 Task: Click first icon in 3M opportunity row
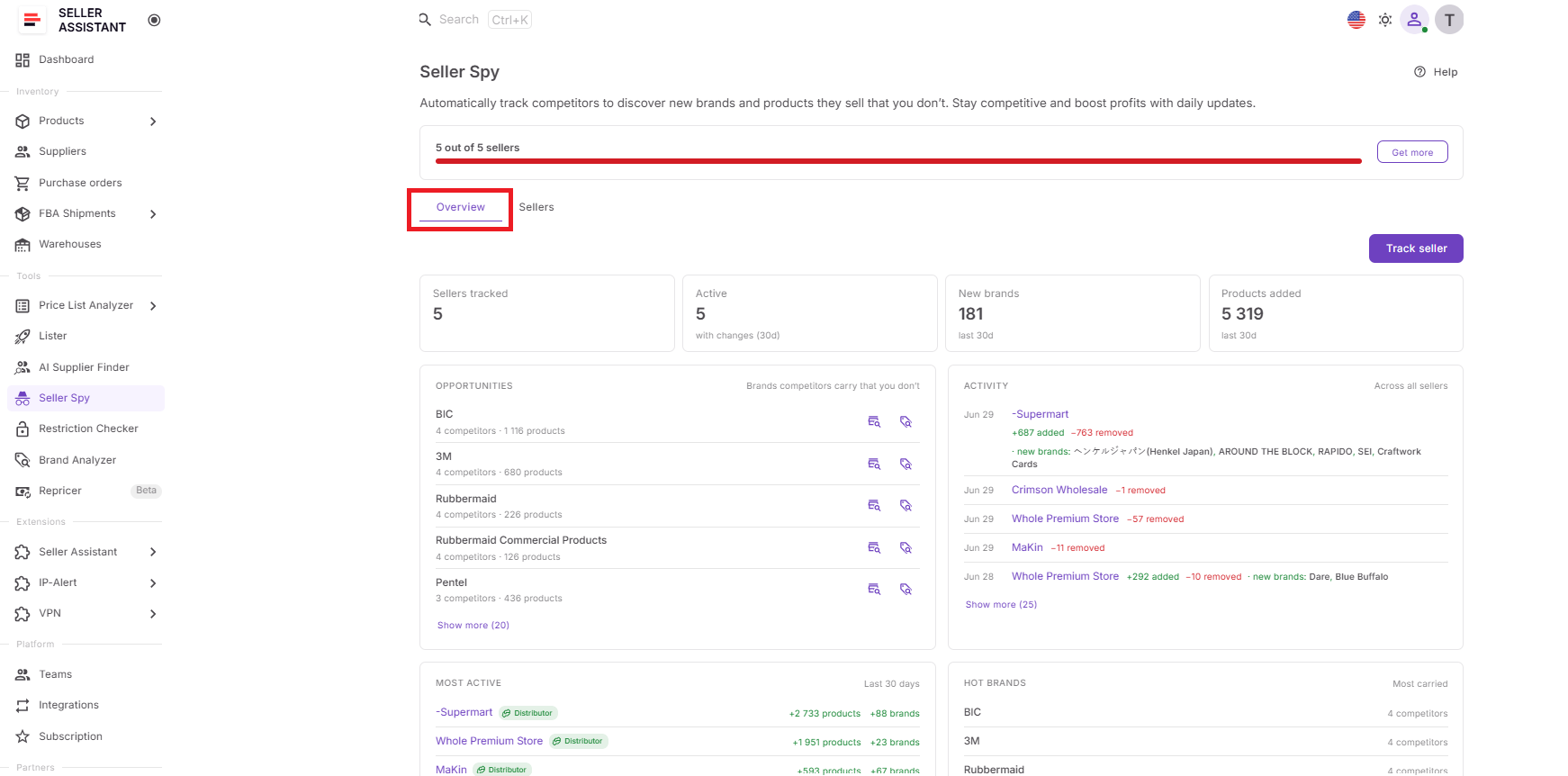tap(874, 465)
